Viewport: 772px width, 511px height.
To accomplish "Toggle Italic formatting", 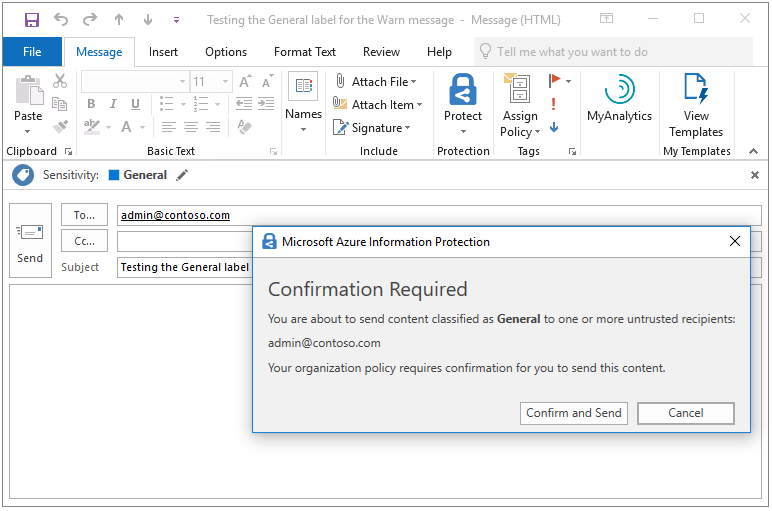I will tap(113, 104).
